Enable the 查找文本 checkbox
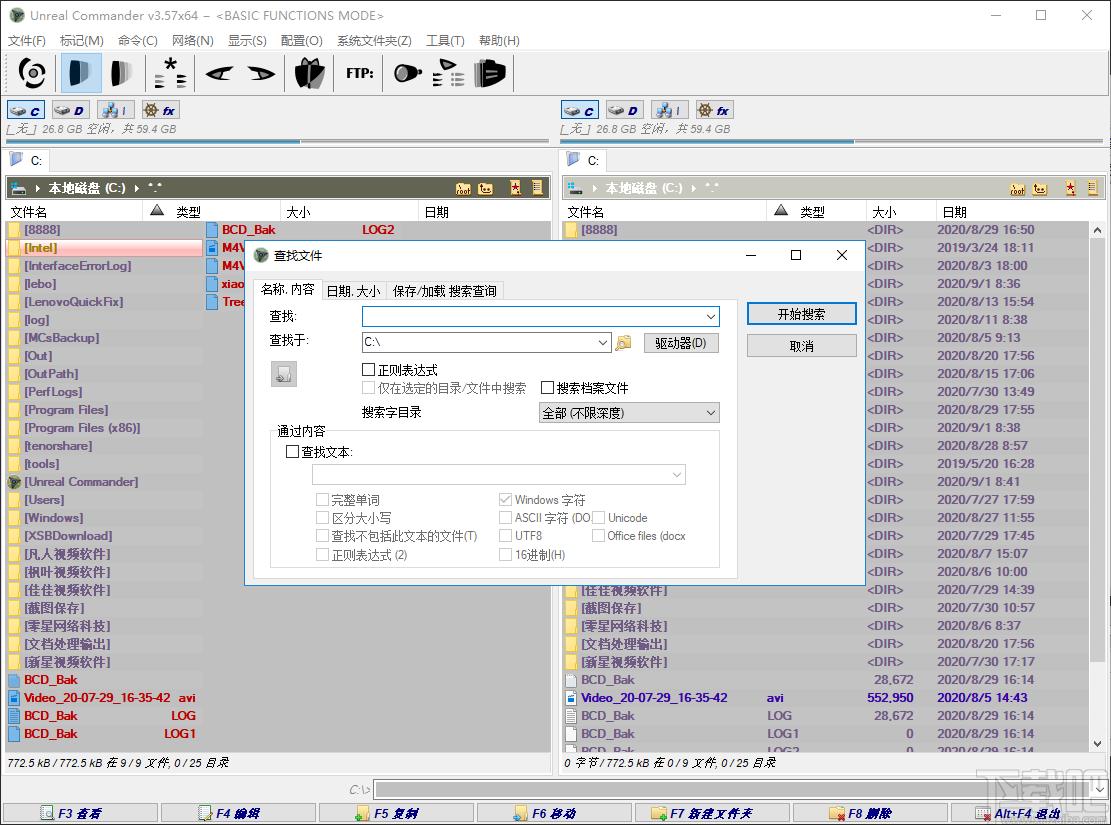 click(292, 451)
